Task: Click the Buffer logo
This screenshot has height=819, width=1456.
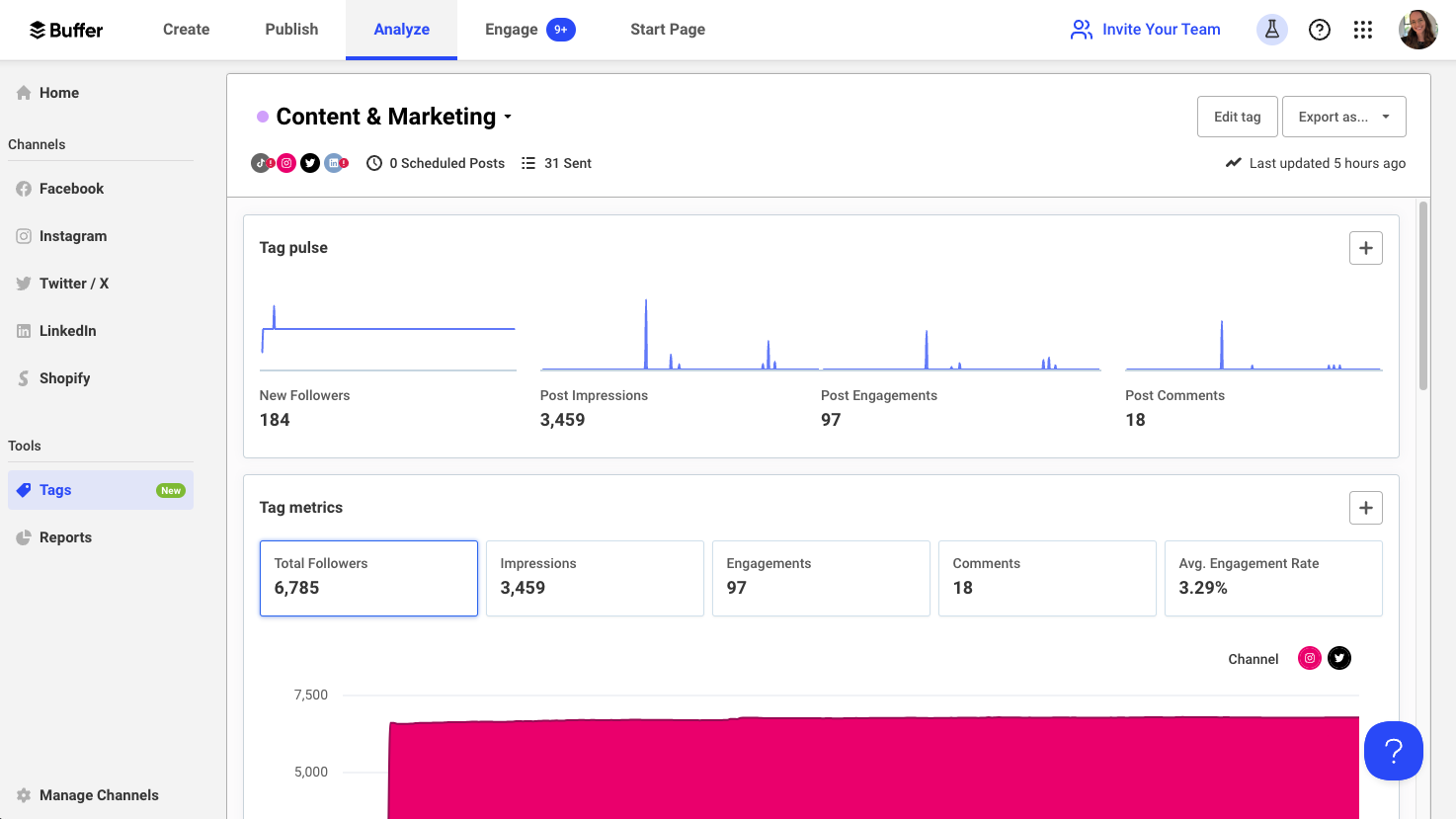Action: tap(66, 30)
